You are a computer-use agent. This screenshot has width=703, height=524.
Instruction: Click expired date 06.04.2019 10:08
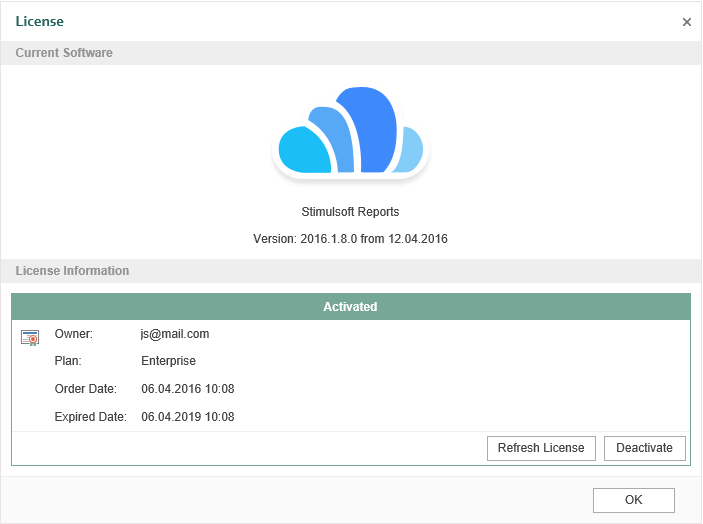pyautogui.click(x=188, y=417)
